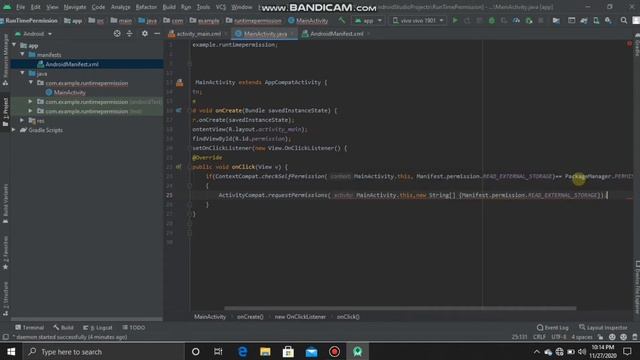
Task: Click Android Studio icon in taskbar
Action: click(358, 351)
